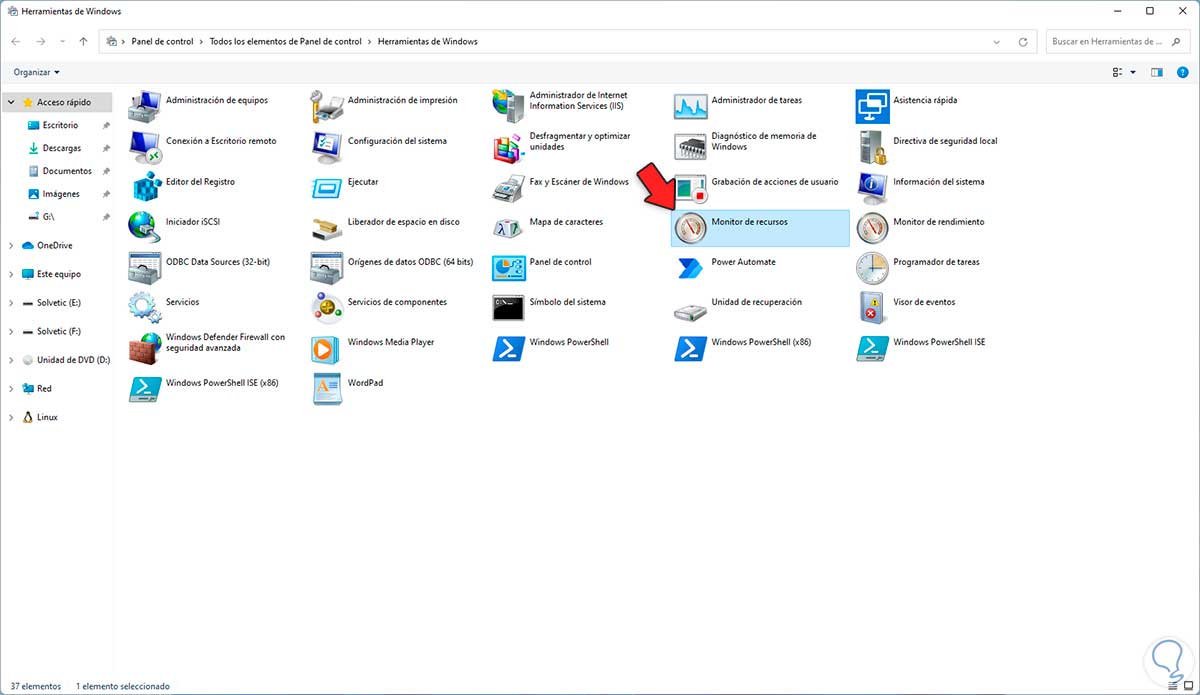Open address bar history dropdown
Image resolution: width=1200 pixels, height=695 pixels.
click(997, 42)
